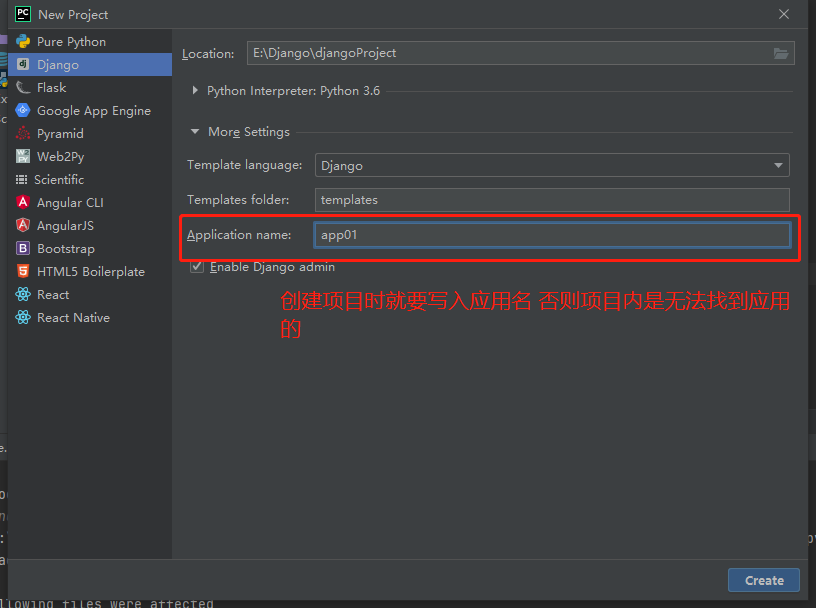Pick the HTML5 Boilerplate icon

point(23,271)
